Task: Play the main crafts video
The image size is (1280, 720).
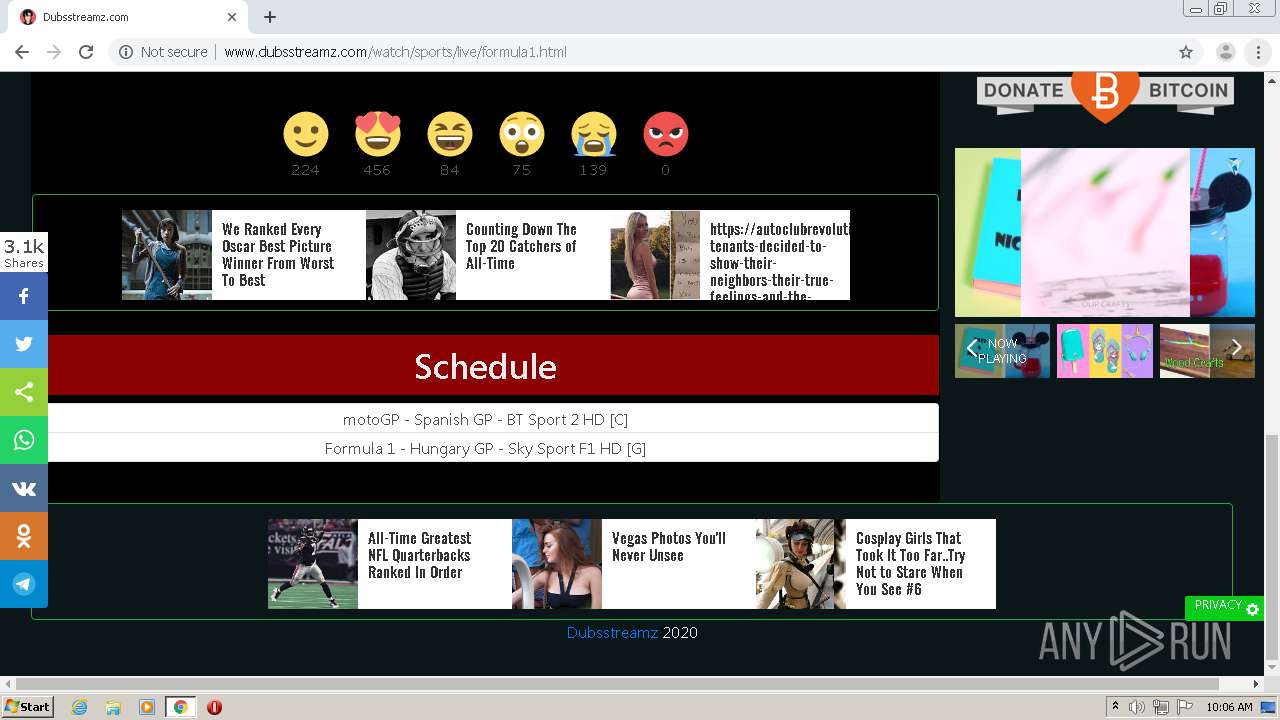Action: [1105, 232]
